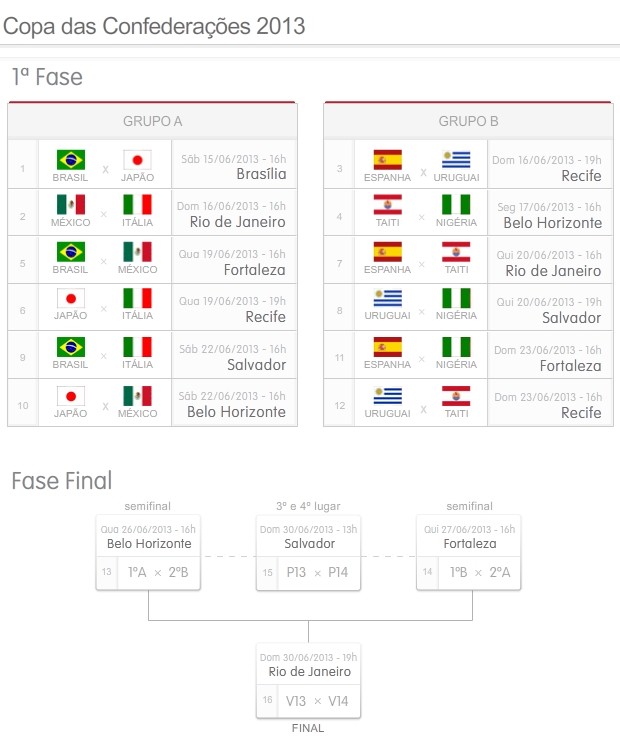Viewport: 620px width, 750px height.
Task: Click Italy flag in Brasil x Itália match
Action: [137, 346]
